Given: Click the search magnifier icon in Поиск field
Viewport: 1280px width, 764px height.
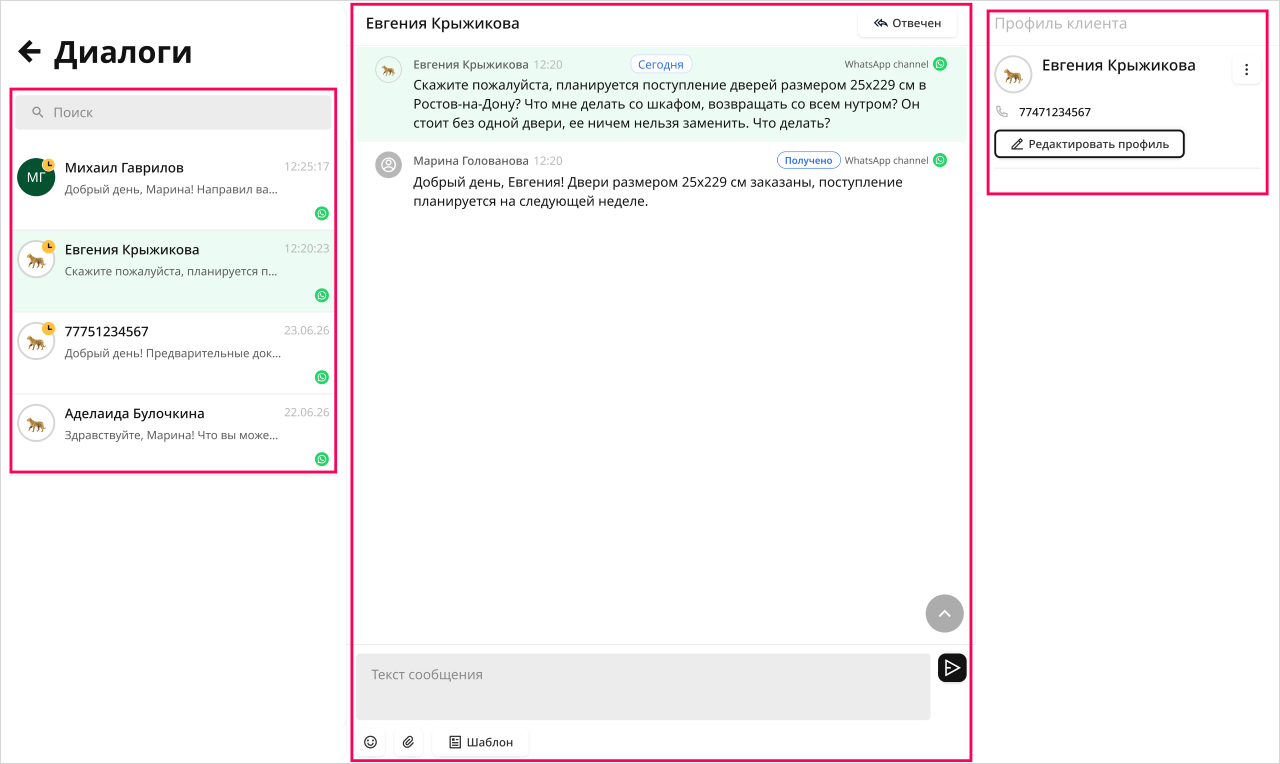Looking at the screenshot, I should 38,113.
